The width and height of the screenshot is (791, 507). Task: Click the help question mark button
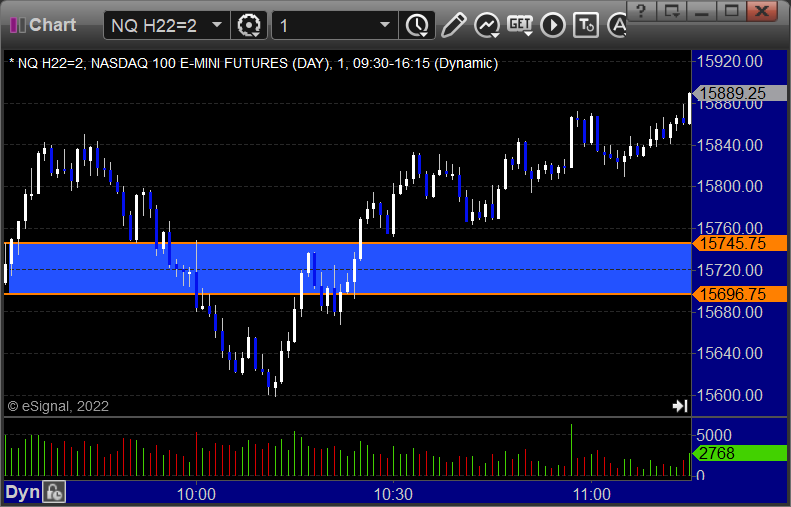(x=641, y=10)
